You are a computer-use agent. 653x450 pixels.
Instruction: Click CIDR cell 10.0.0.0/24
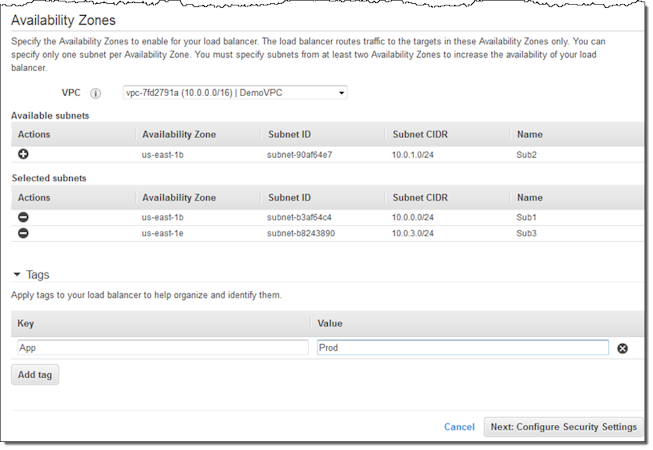point(413,217)
